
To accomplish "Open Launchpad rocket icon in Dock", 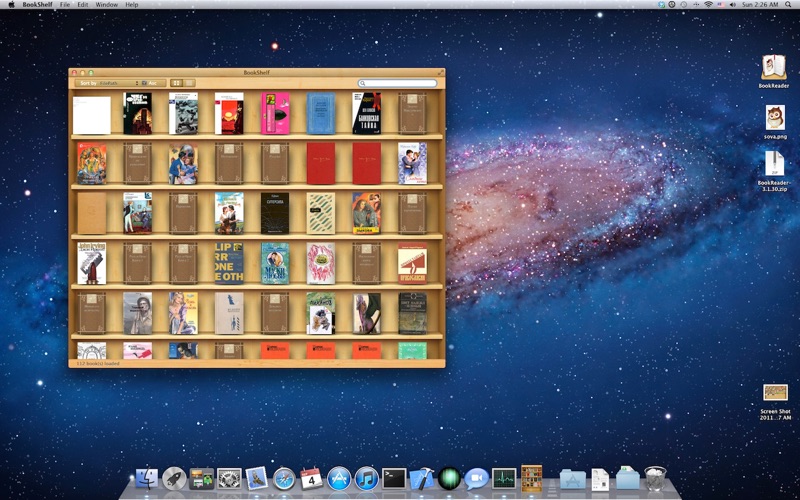I will point(174,479).
